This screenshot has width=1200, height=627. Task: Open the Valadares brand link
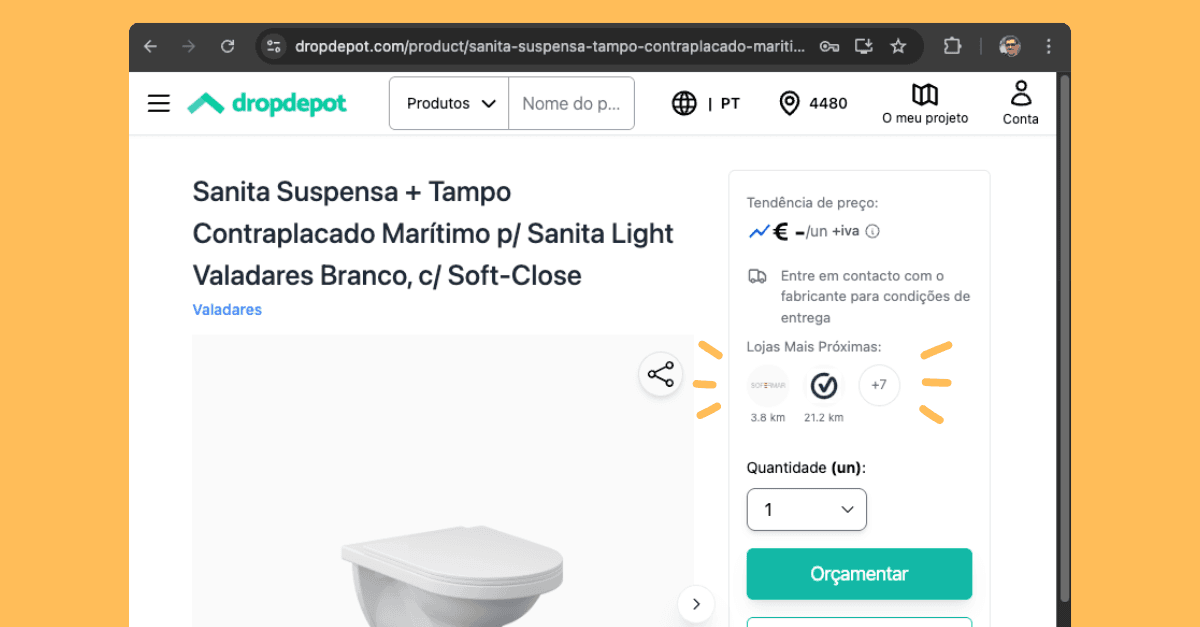tap(227, 310)
